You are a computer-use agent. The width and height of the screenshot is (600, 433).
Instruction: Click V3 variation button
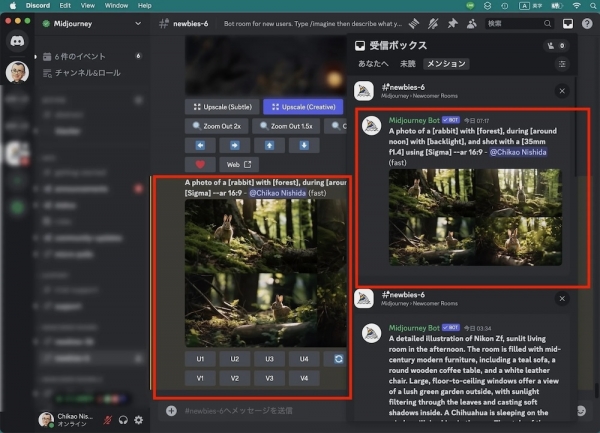(269, 378)
